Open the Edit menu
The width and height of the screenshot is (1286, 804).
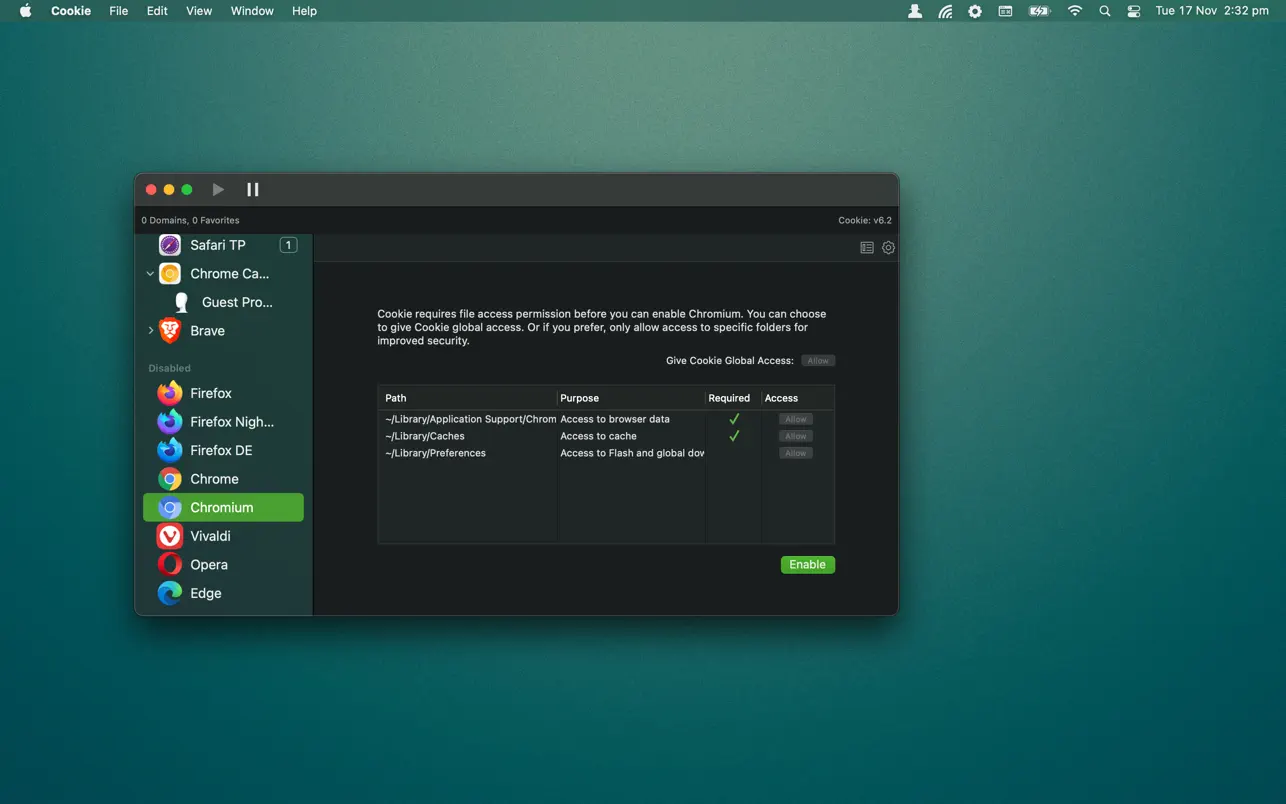[x=157, y=11]
